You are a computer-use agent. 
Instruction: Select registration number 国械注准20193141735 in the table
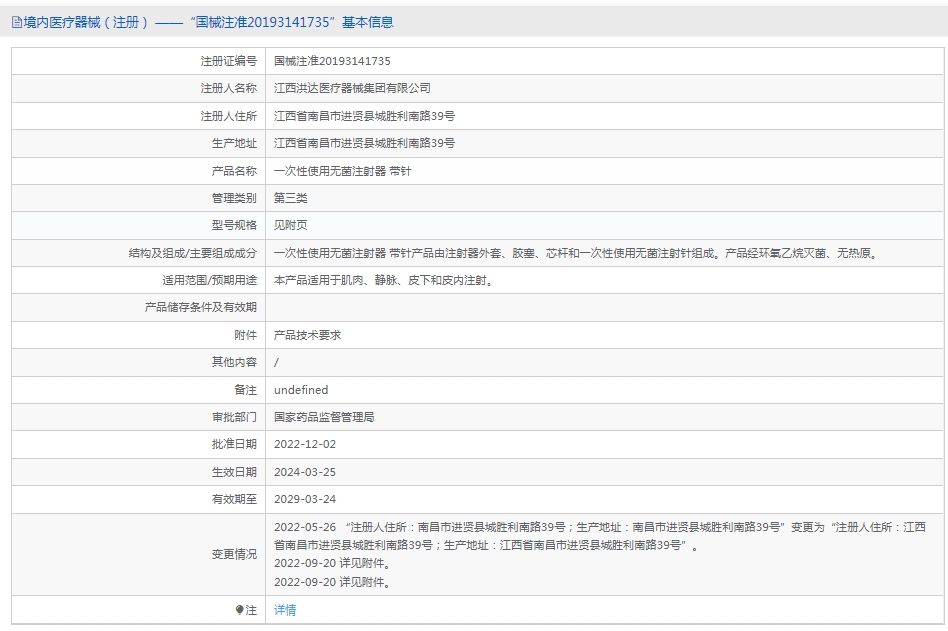(x=332, y=61)
